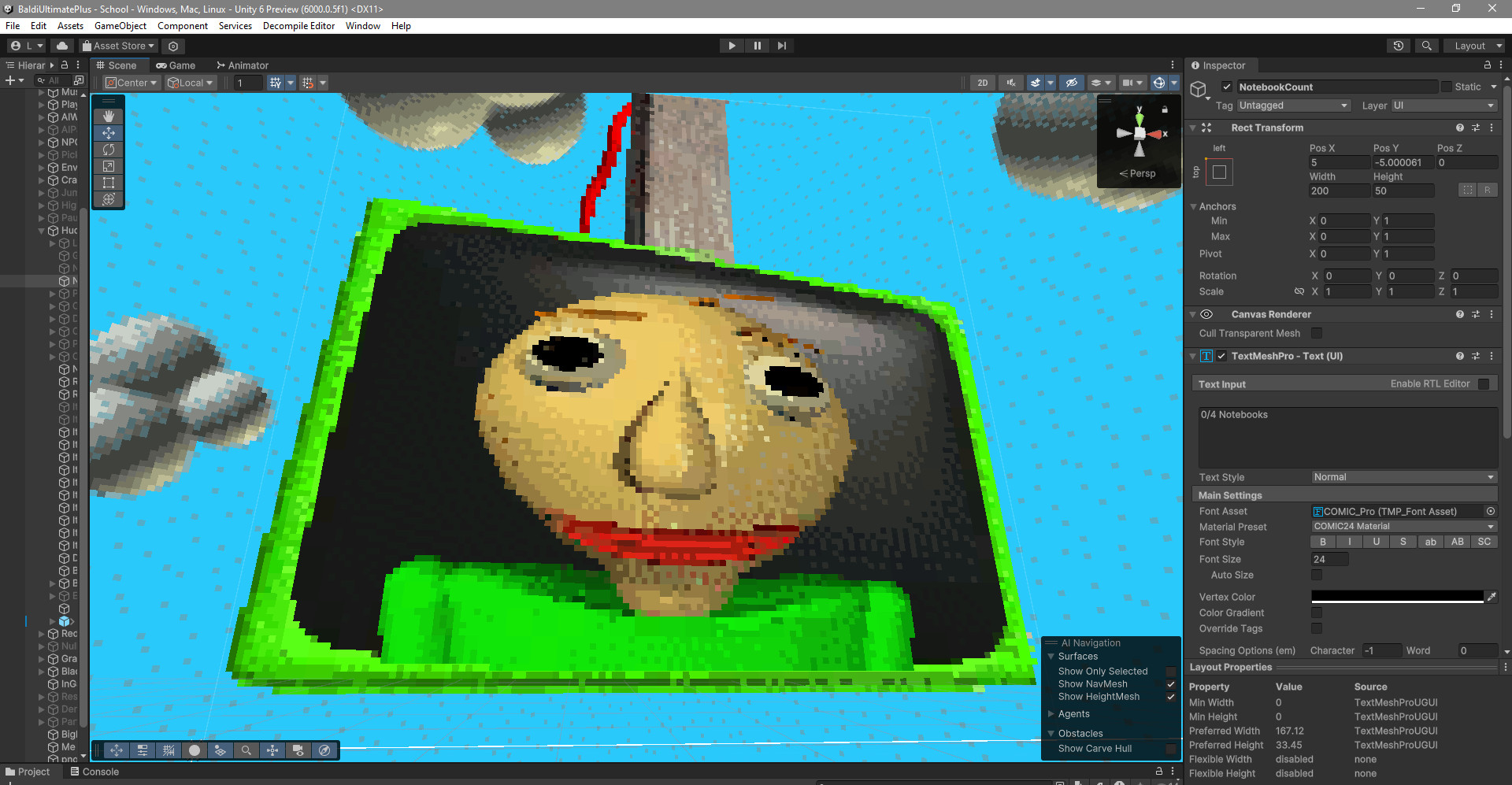
Task: Open the search panel in the top-right toolbar
Action: click(x=1427, y=45)
